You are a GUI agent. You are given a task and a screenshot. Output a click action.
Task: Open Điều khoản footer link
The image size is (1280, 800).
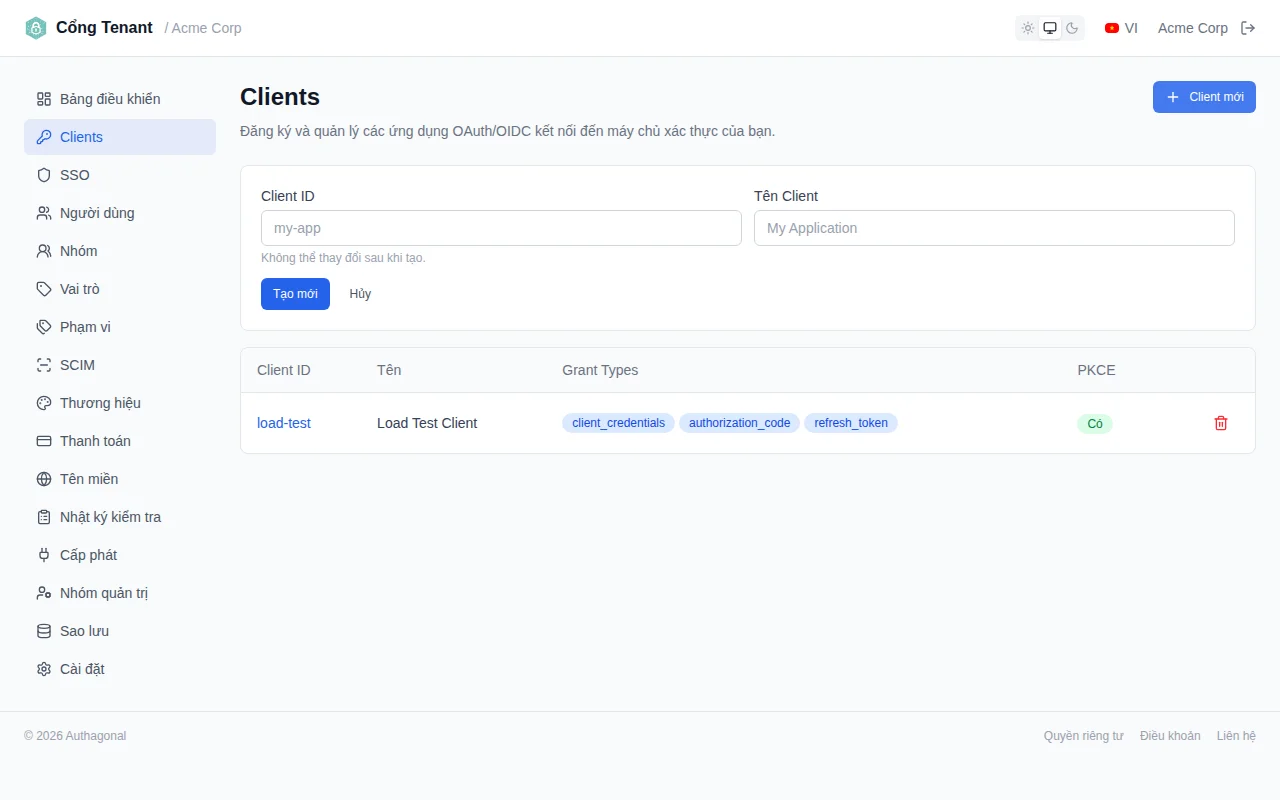(x=1170, y=736)
